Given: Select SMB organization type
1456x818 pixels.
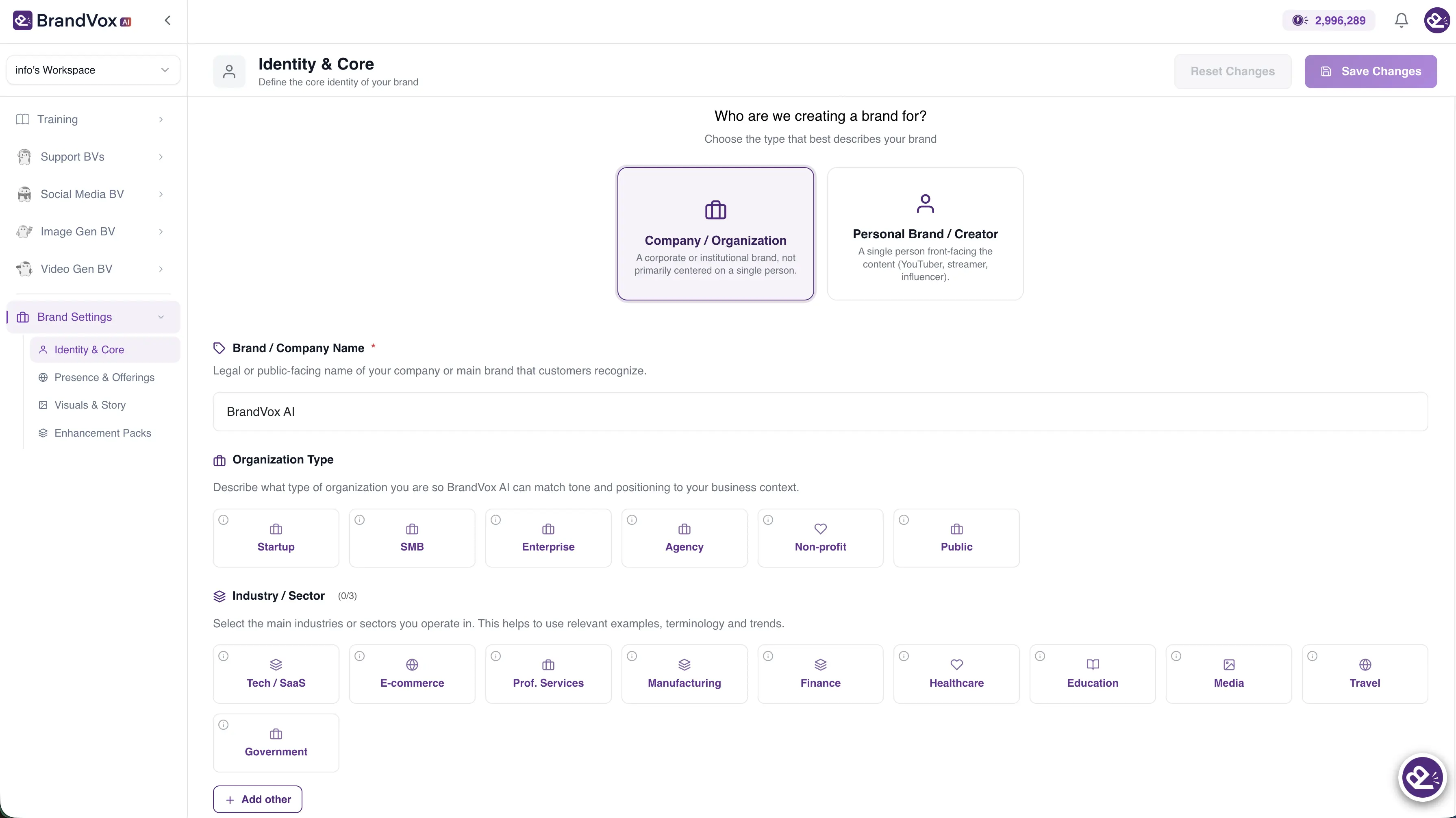Looking at the screenshot, I should pyautogui.click(x=412, y=538).
